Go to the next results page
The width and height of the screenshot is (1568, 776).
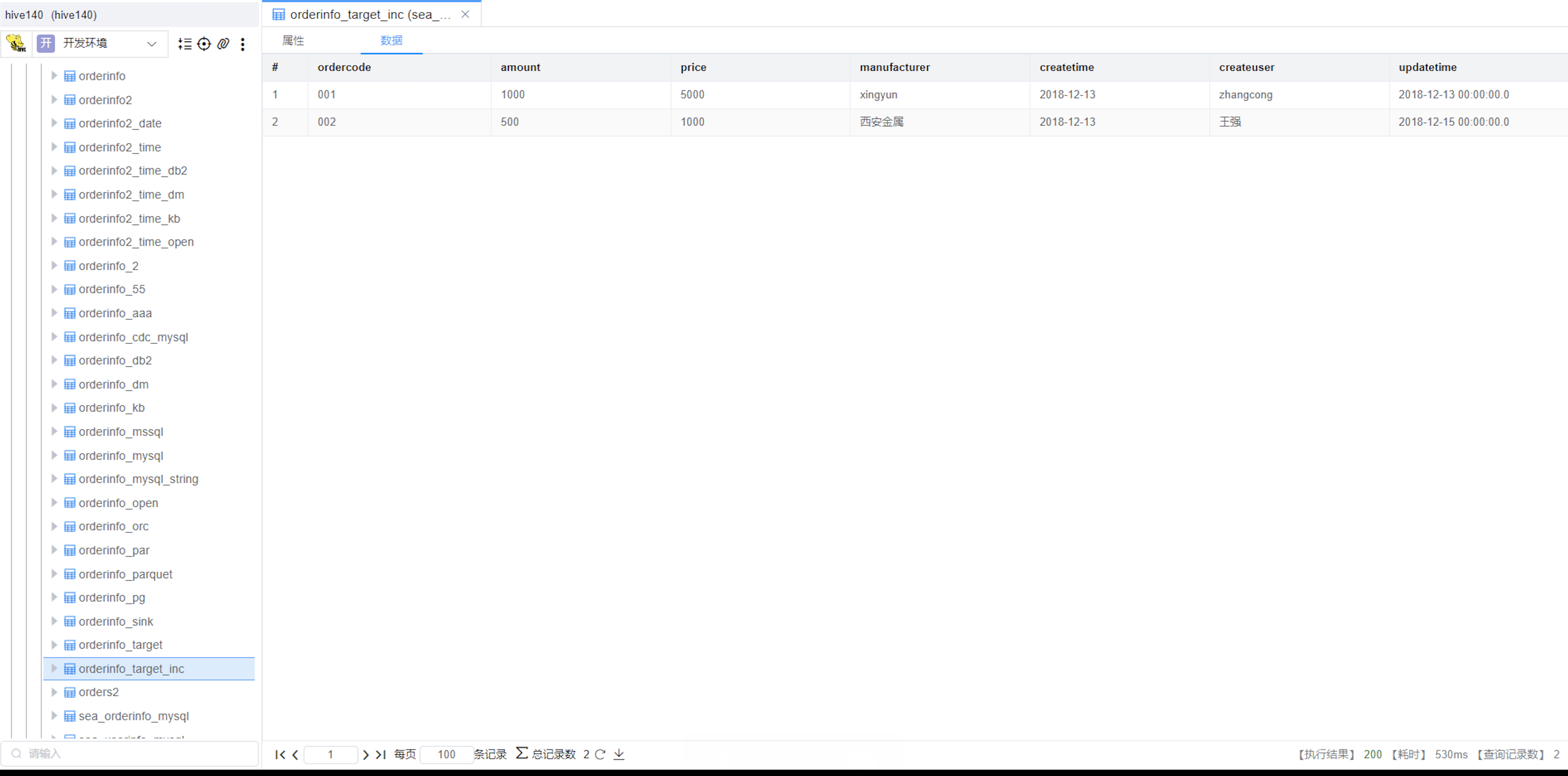click(366, 754)
